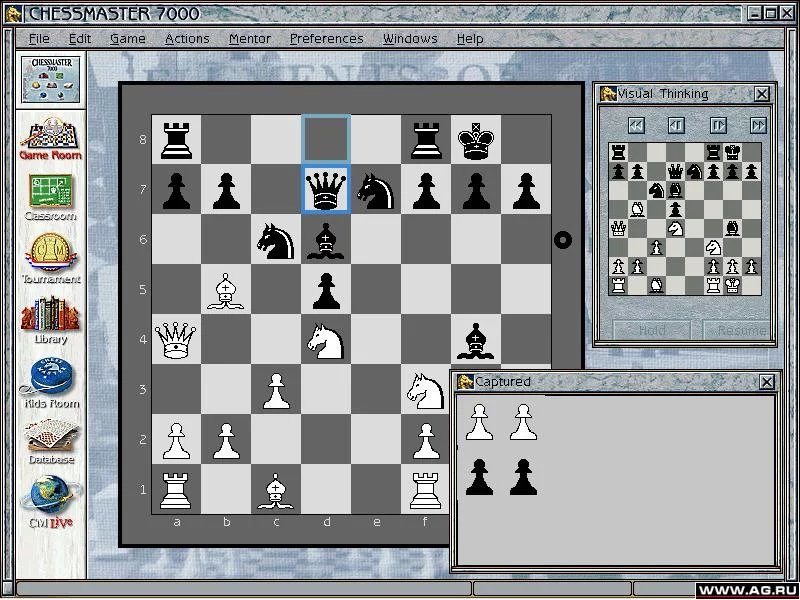Open the Help menu
This screenshot has width=800, height=600.
click(x=470, y=39)
